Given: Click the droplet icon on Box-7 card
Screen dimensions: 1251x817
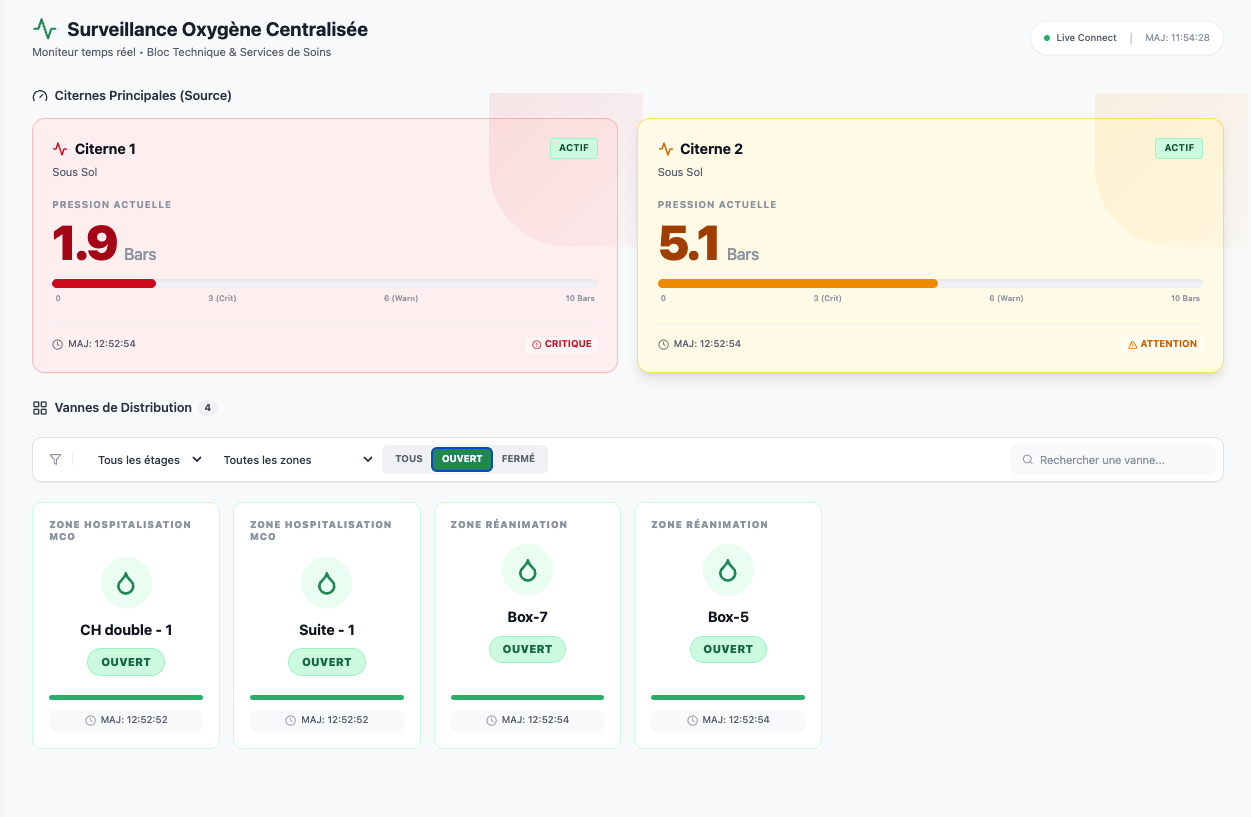Looking at the screenshot, I should [527, 570].
